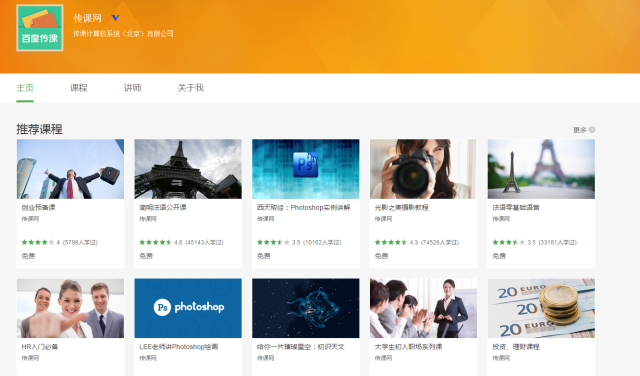This screenshot has height=376, width=640.
Task: Click star rating of 创业预备课
Action: click(38, 242)
